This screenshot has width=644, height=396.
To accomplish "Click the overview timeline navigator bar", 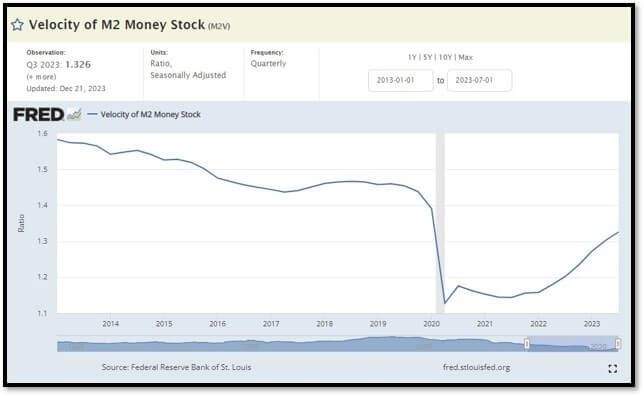I will click(338, 344).
